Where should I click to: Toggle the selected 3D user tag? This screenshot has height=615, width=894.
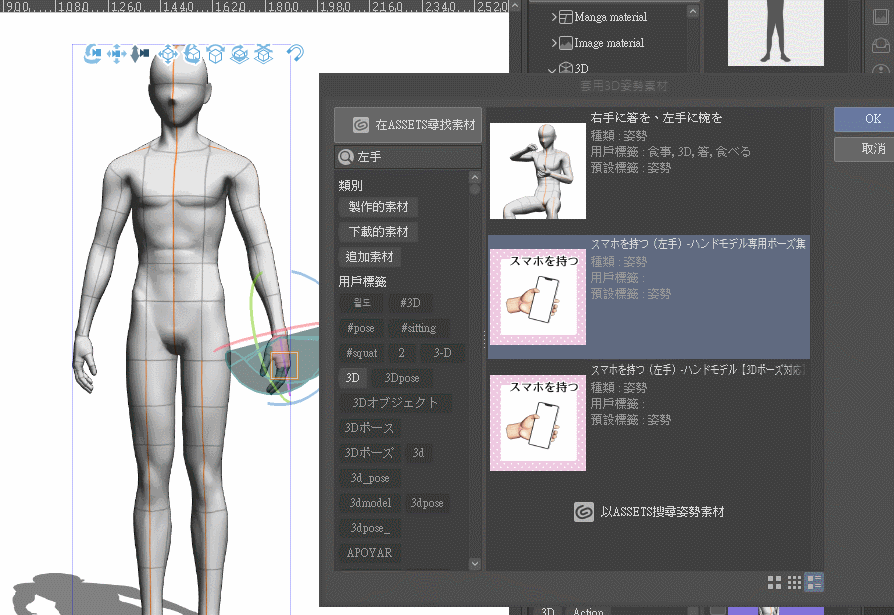tap(352, 378)
